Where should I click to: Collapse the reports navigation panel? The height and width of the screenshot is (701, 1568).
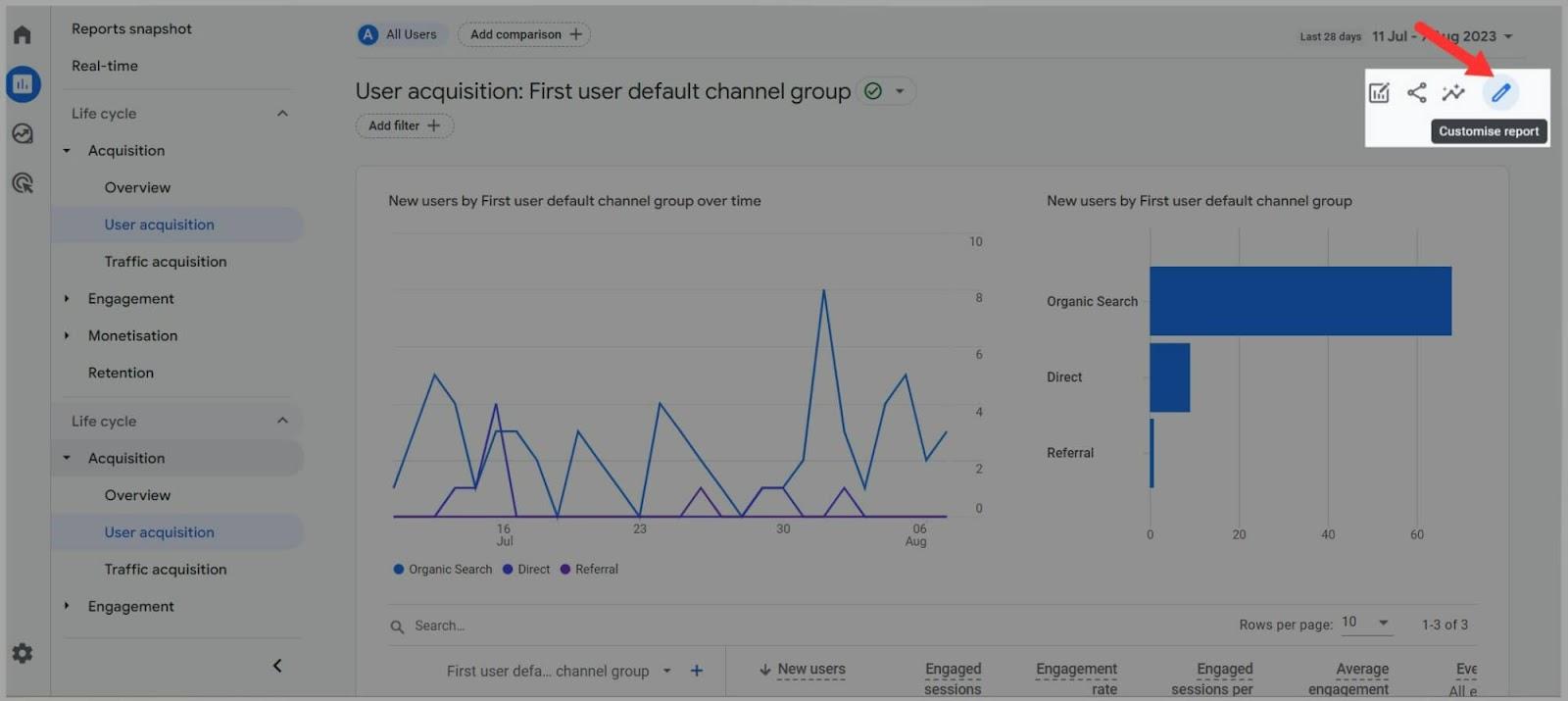(x=277, y=666)
